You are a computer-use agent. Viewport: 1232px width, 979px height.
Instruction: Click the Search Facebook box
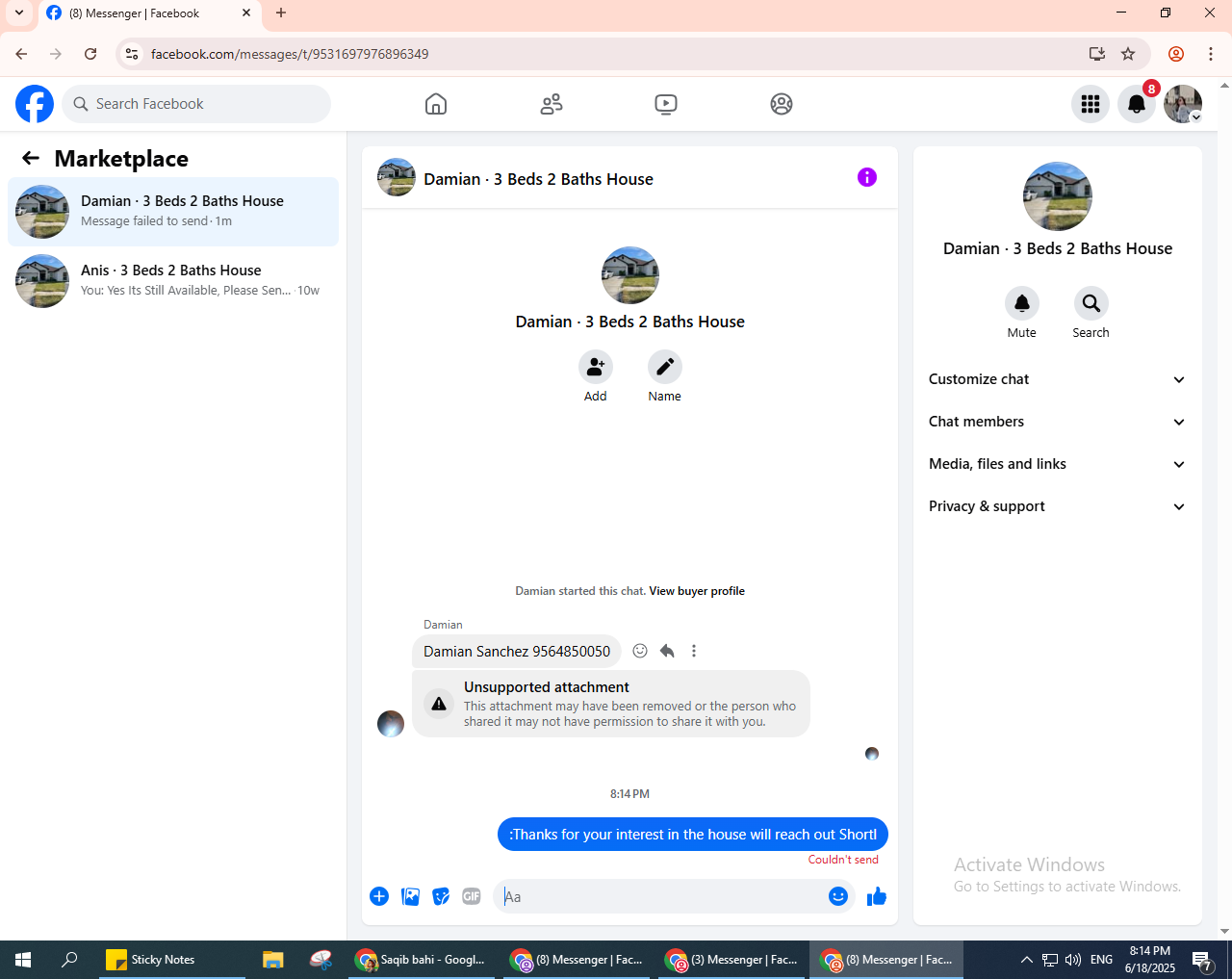click(x=196, y=104)
